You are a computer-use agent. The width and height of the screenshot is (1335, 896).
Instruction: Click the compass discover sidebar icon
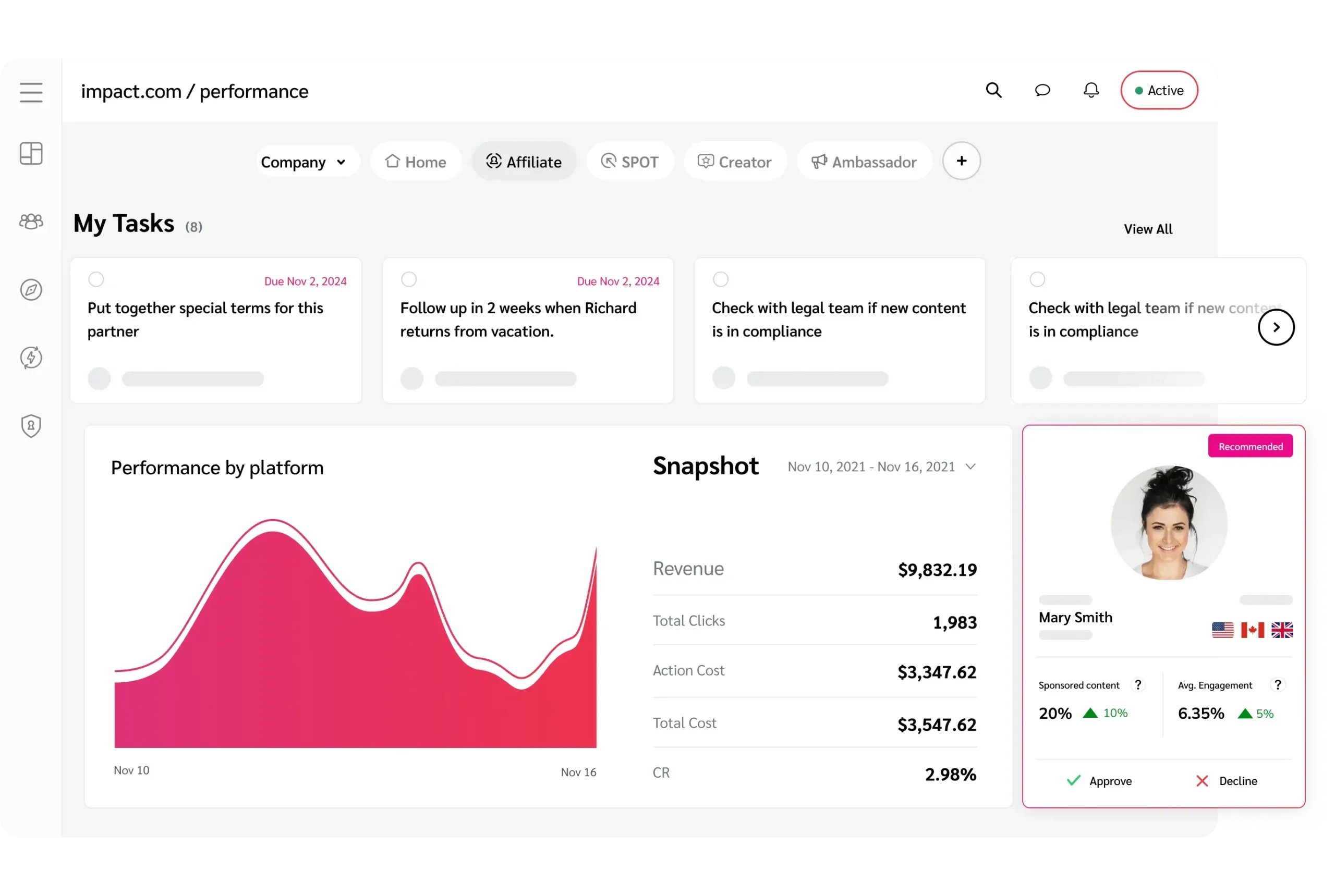tap(31, 290)
